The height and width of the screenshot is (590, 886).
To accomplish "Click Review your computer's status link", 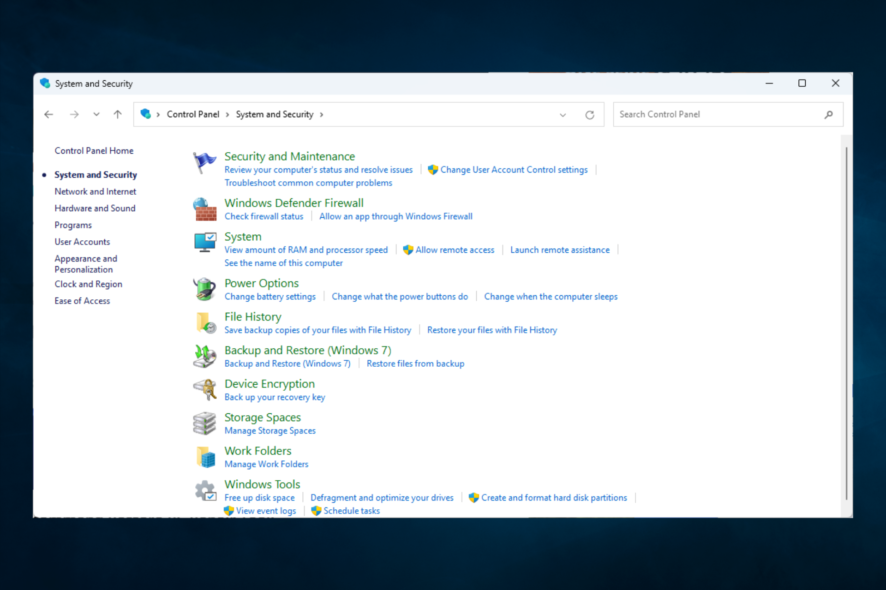I will [318, 170].
